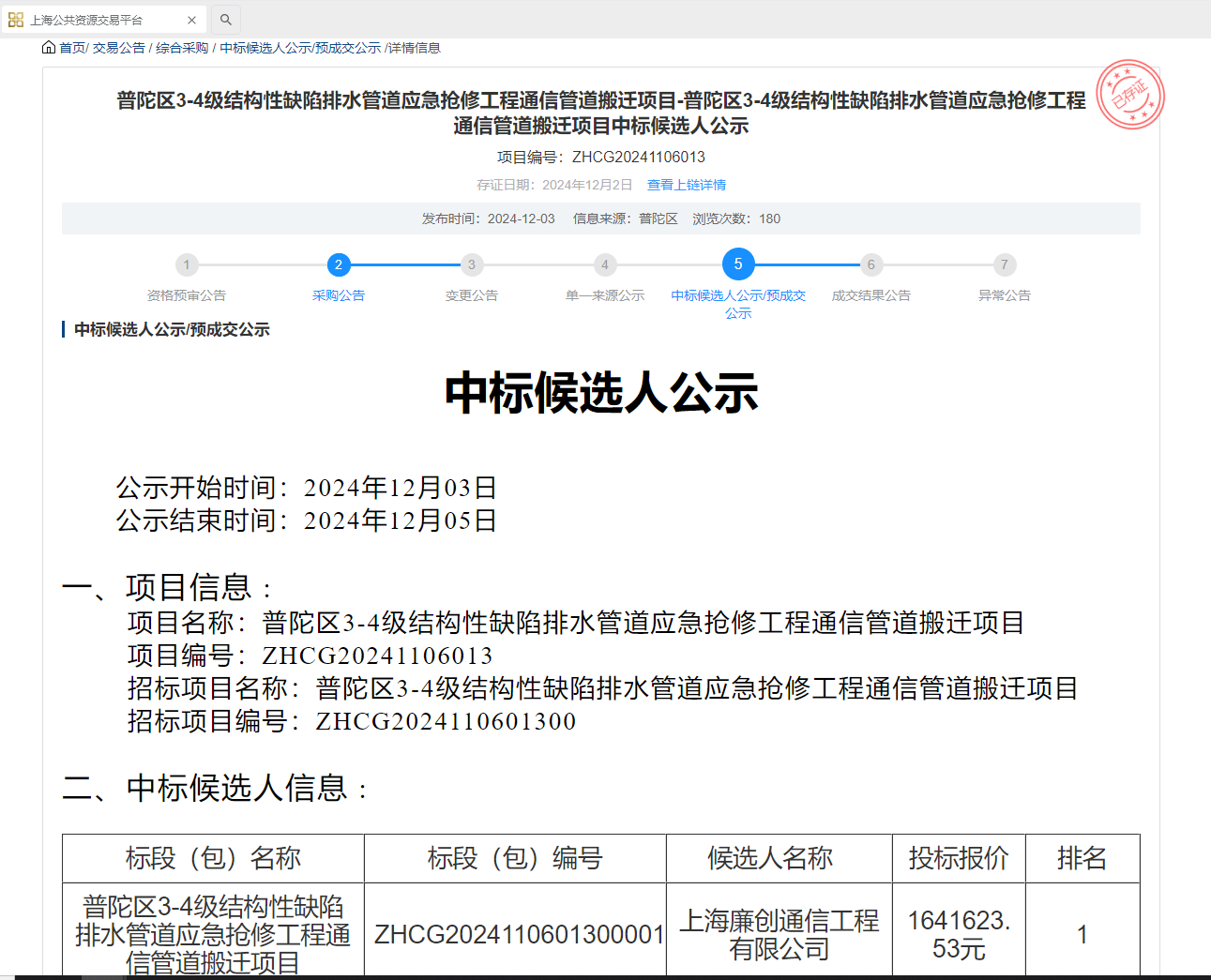Select step 3 circle 变更公告
The image size is (1211, 980).
[472, 264]
